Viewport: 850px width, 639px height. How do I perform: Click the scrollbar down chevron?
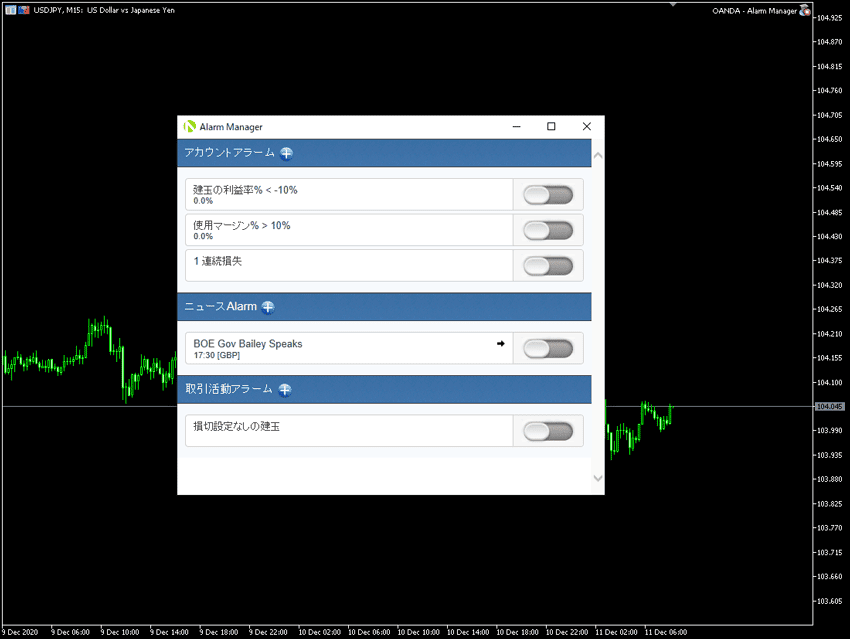click(x=598, y=477)
